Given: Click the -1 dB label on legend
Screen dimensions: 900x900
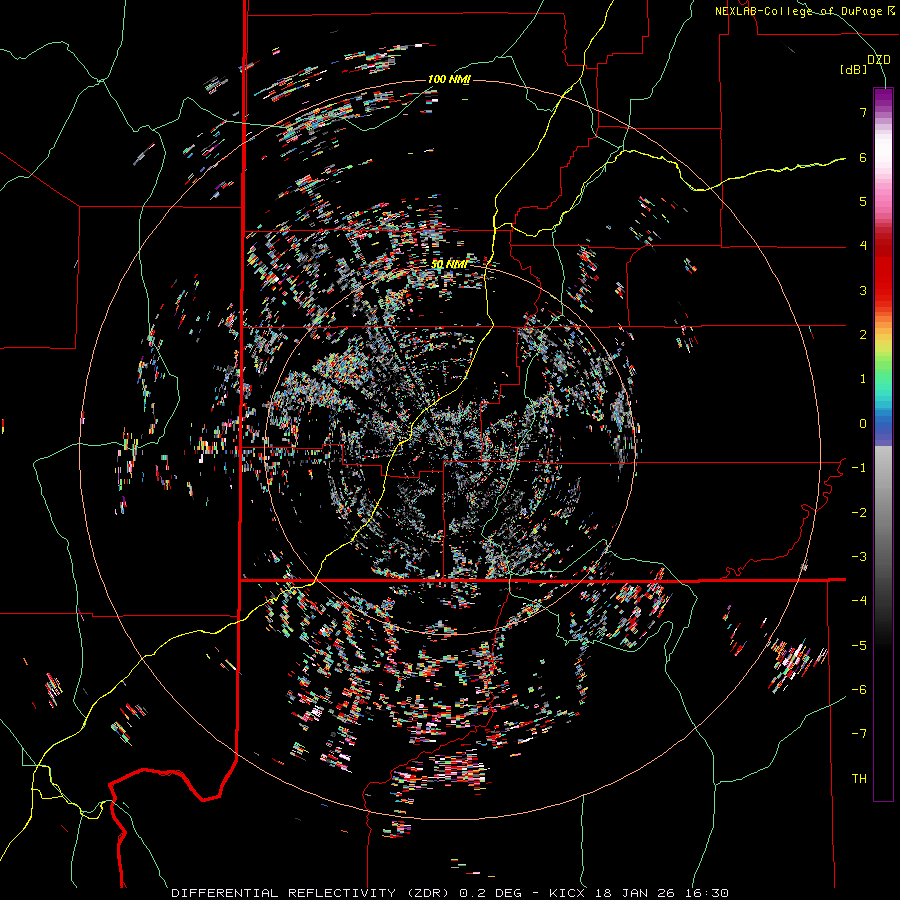Looking at the screenshot, I should click(859, 468).
